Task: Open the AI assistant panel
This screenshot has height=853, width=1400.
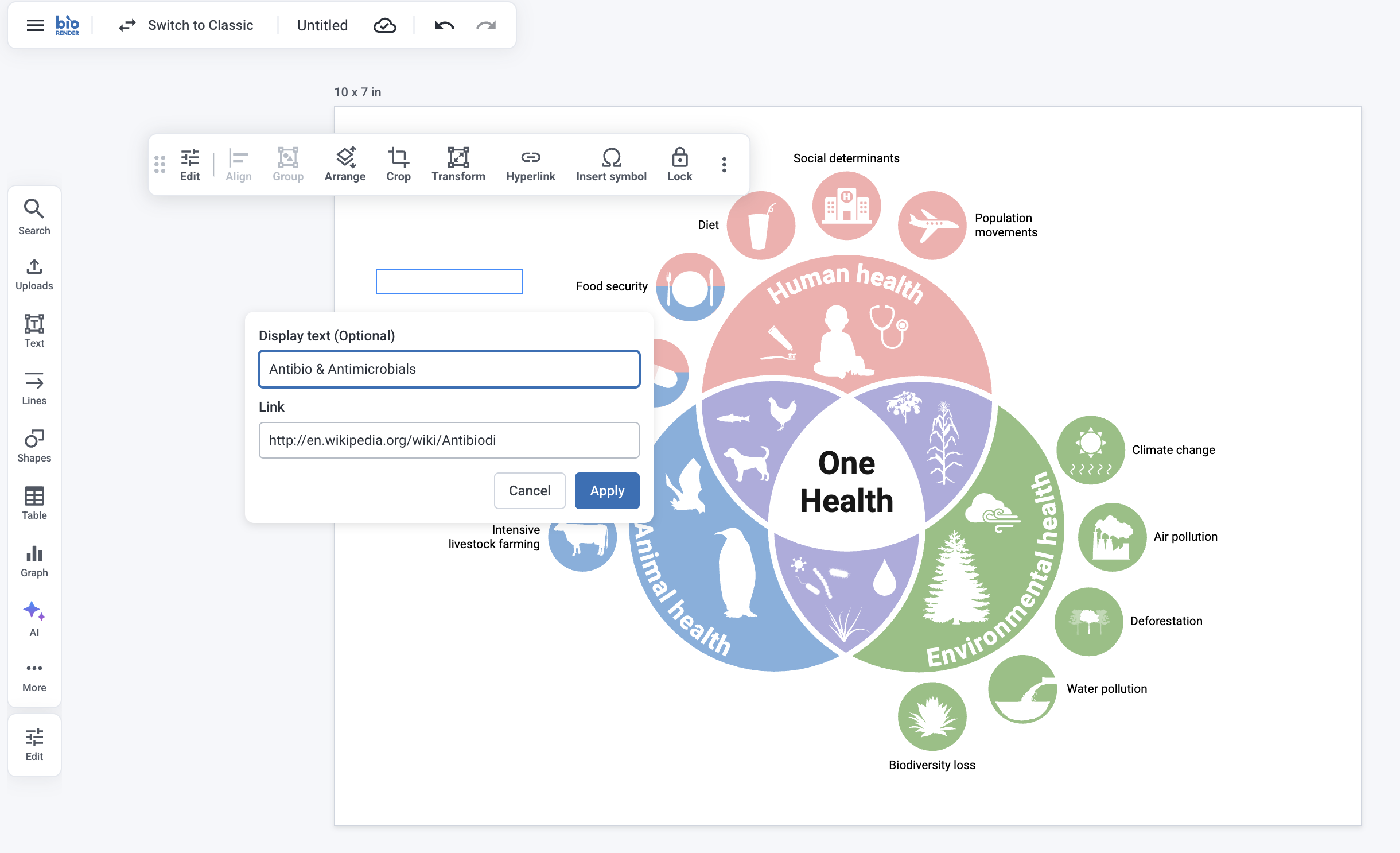Action: point(34,619)
